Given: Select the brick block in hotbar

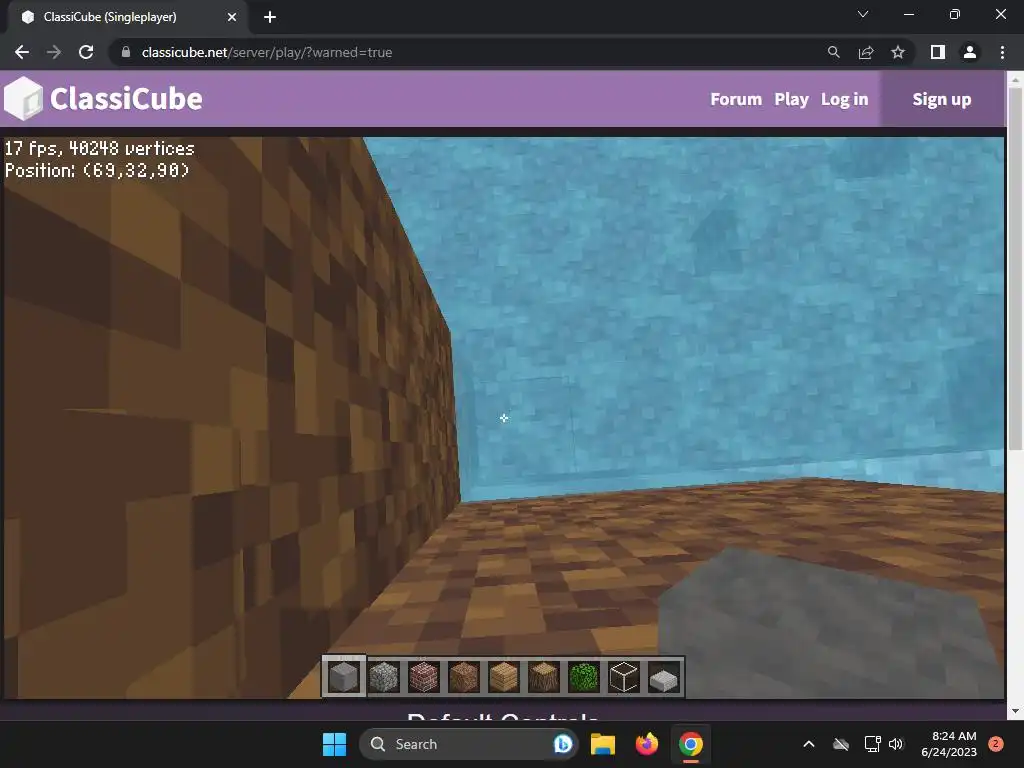Looking at the screenshot, I should (424, 677).
